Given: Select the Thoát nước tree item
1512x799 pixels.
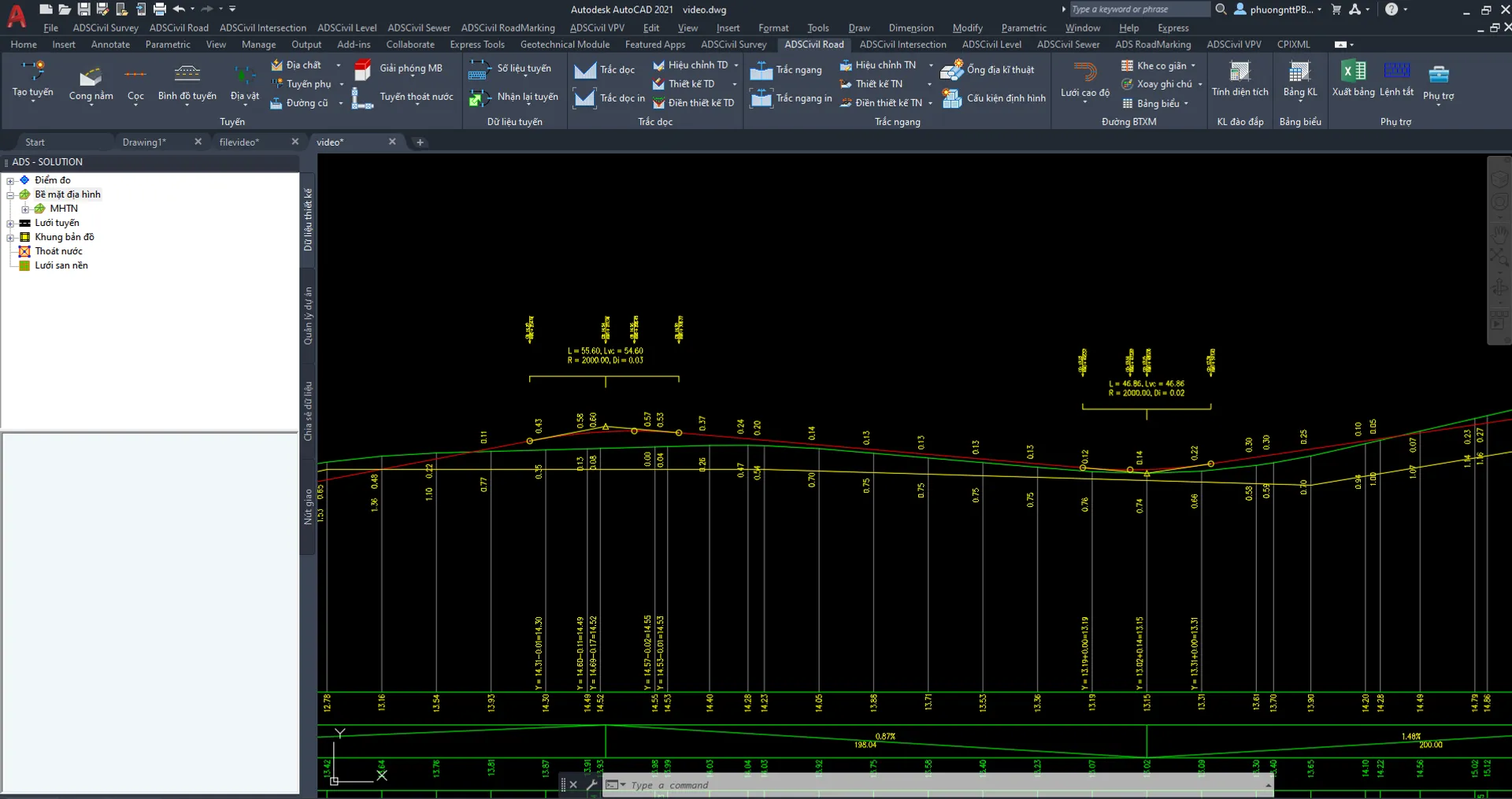Looking at the screenshot, I should click(58, 252).
